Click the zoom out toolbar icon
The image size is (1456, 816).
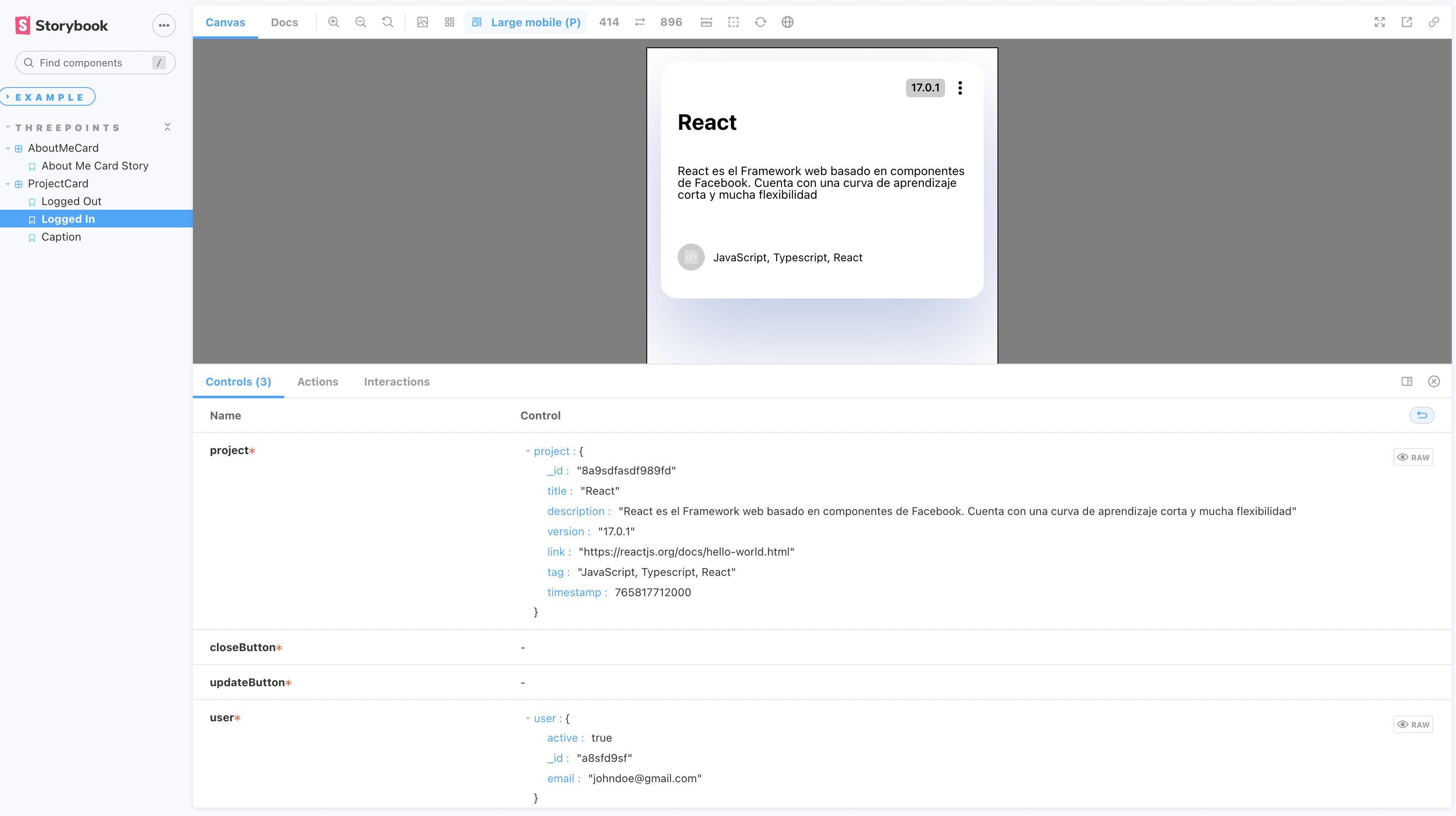click(x=360, y=22)
